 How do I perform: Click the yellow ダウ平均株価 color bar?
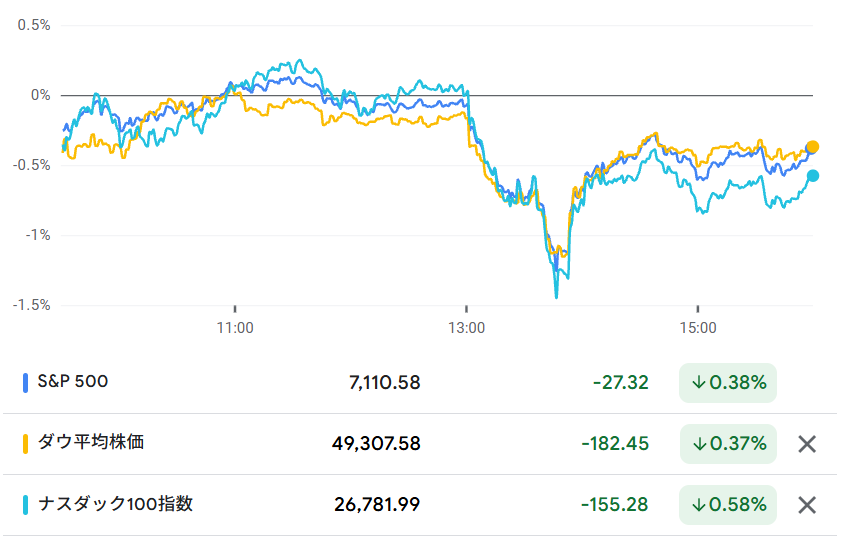(x=26, y=443)
